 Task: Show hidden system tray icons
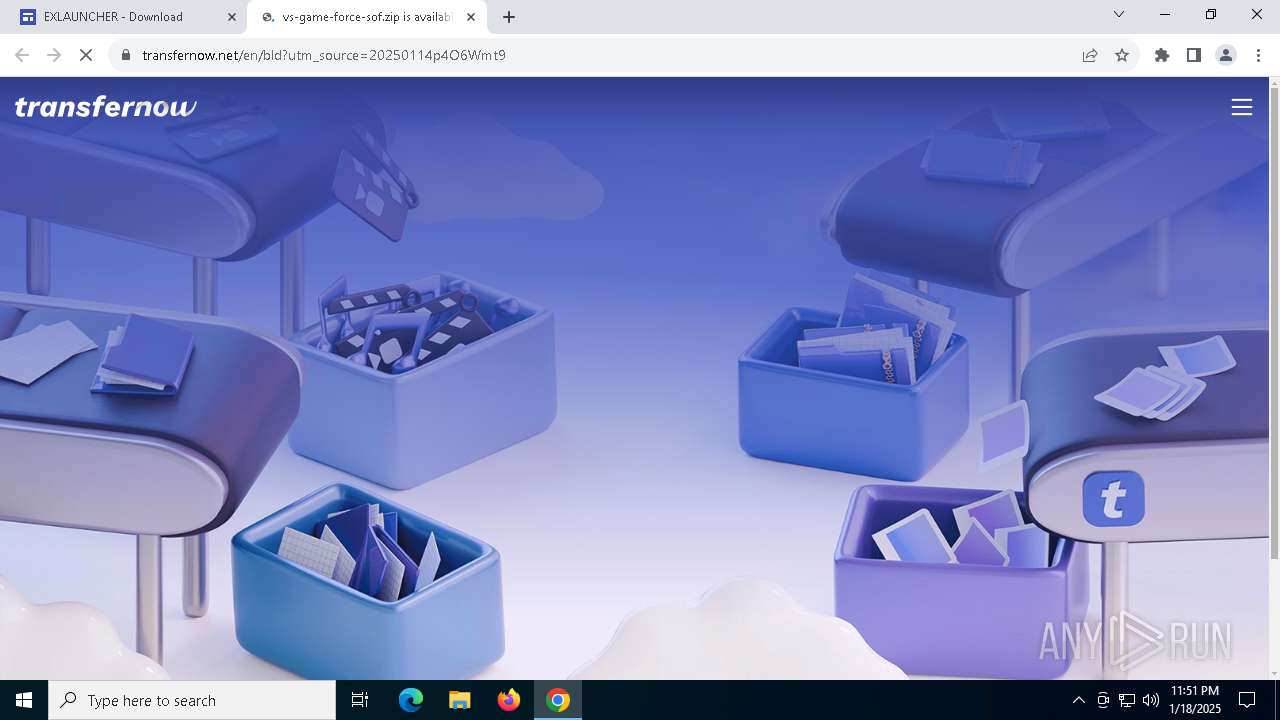coord(1078,700)
